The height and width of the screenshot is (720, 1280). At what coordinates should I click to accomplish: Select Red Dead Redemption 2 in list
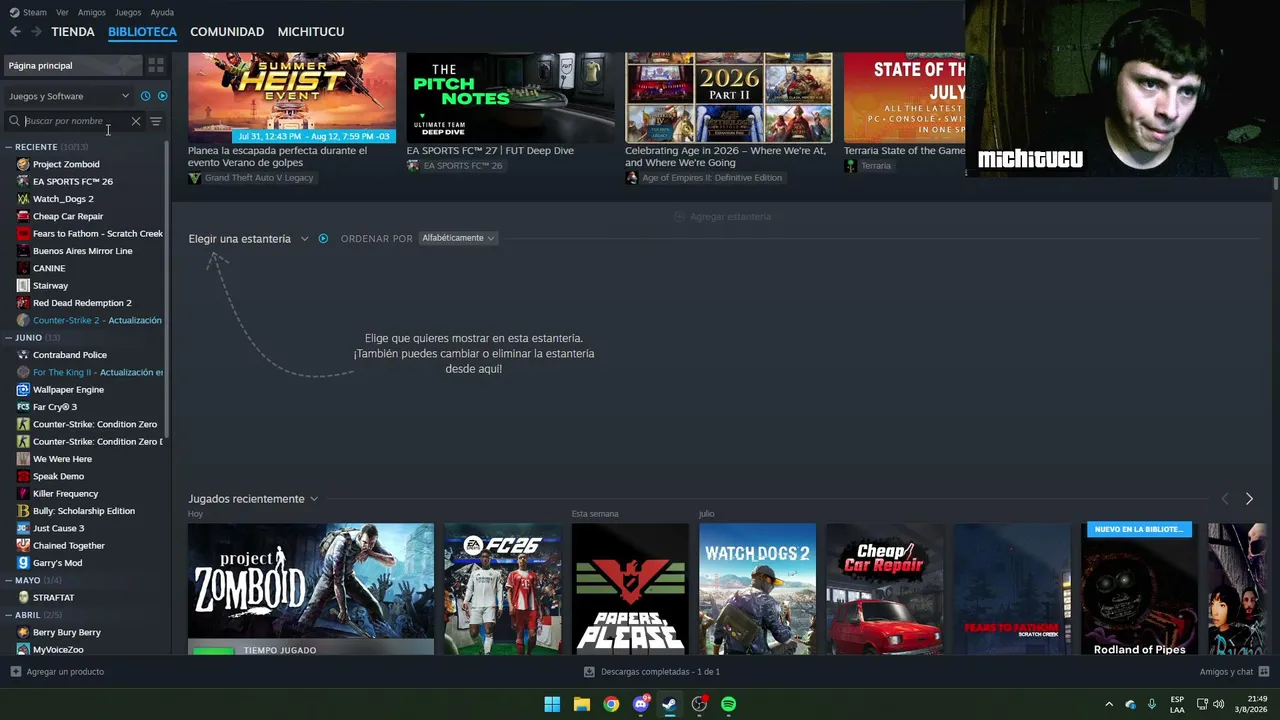tap(84, 303)
